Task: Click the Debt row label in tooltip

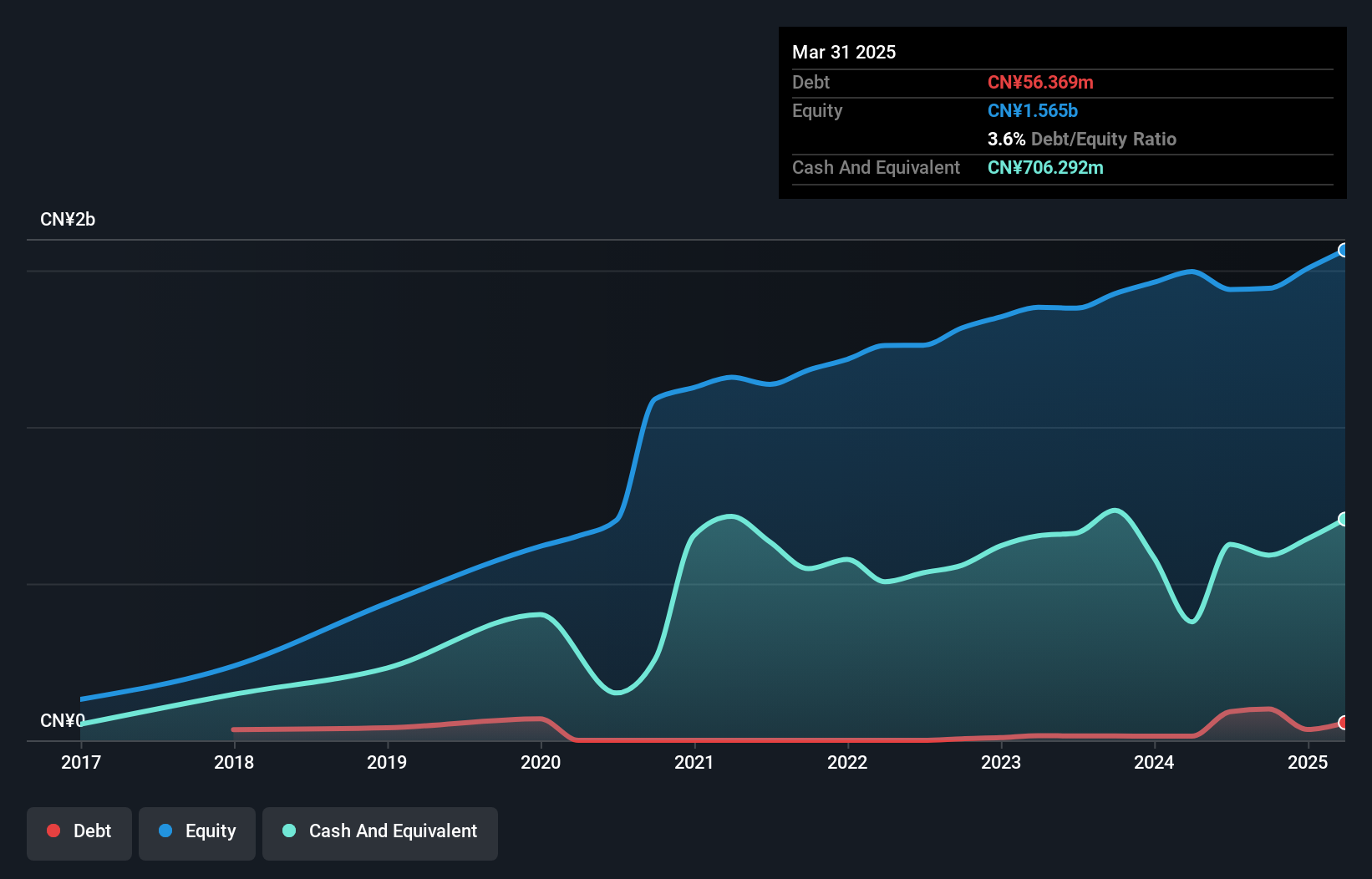Action: tap(810, 82)
